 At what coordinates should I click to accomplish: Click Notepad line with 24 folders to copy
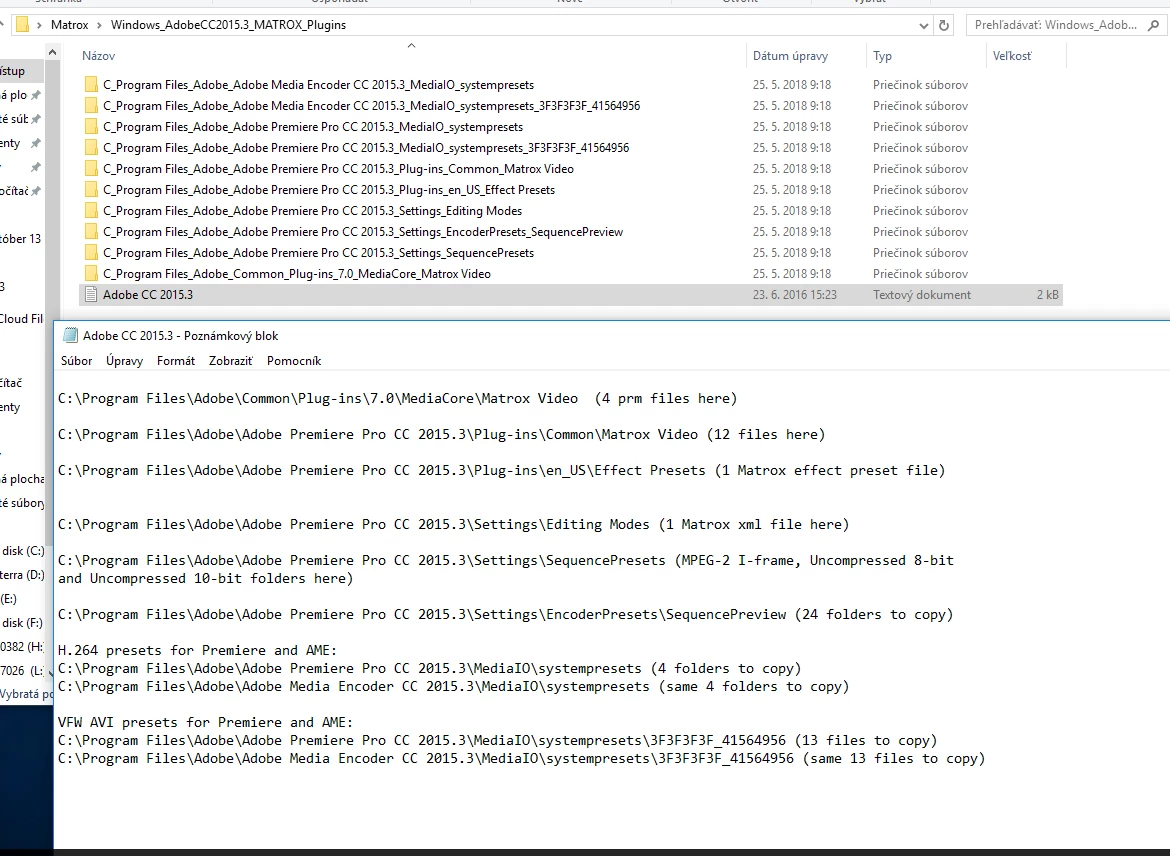[506, 614]
